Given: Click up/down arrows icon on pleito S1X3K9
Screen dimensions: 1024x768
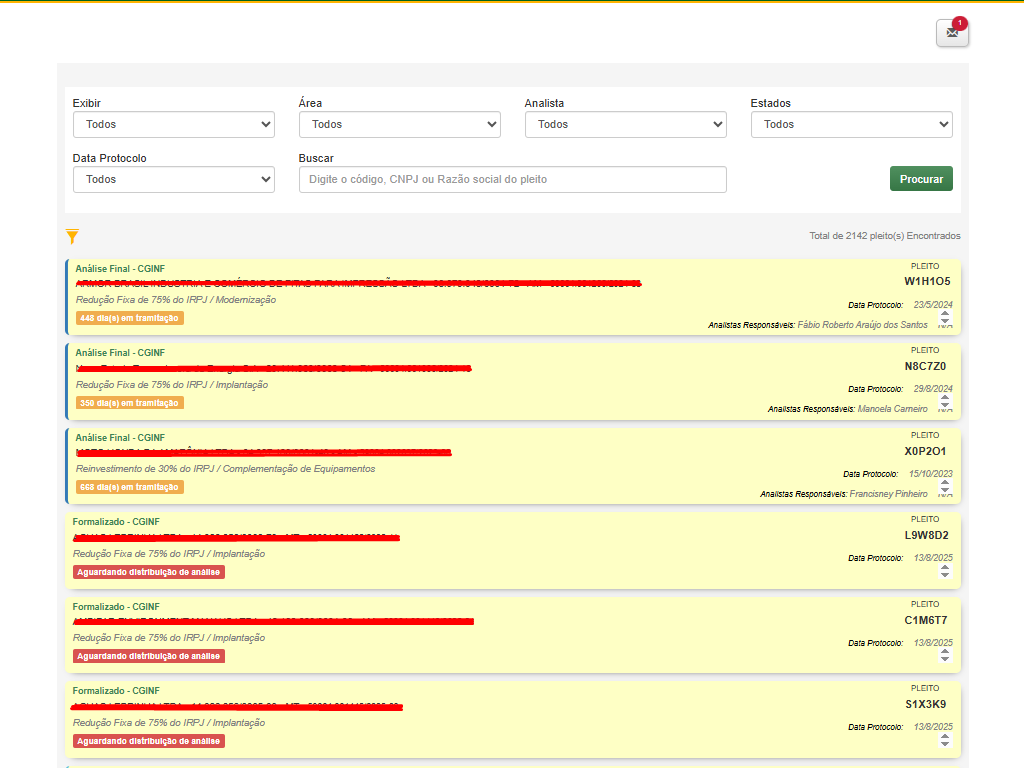Looking at the screenshot, I should tap(945, 740).
